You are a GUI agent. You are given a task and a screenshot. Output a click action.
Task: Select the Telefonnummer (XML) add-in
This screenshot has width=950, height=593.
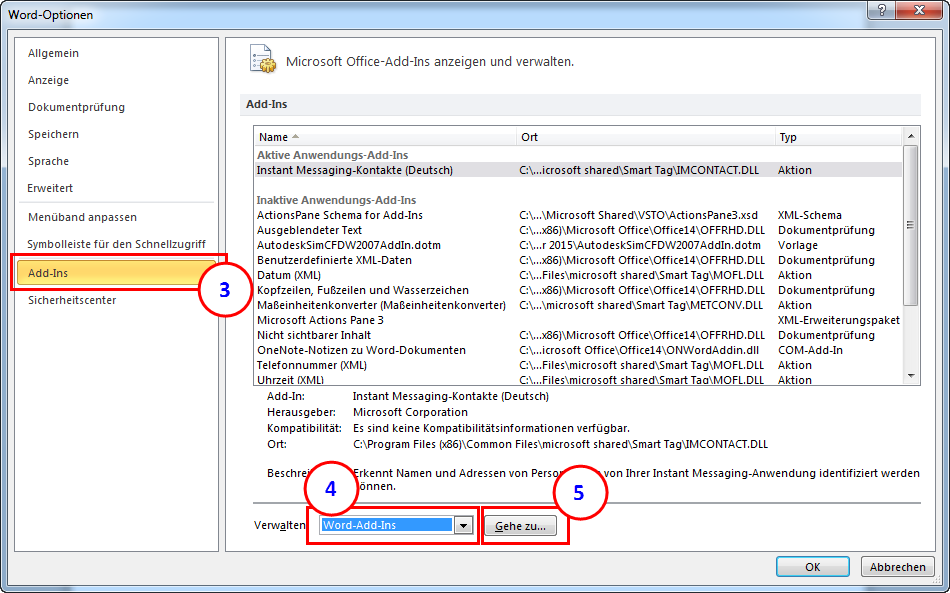578,365
